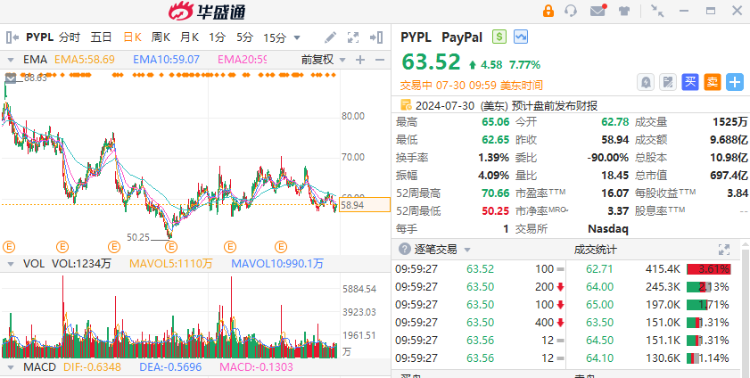
Task: Collapse right panel using bracket arrow icon
Action: 376,37
